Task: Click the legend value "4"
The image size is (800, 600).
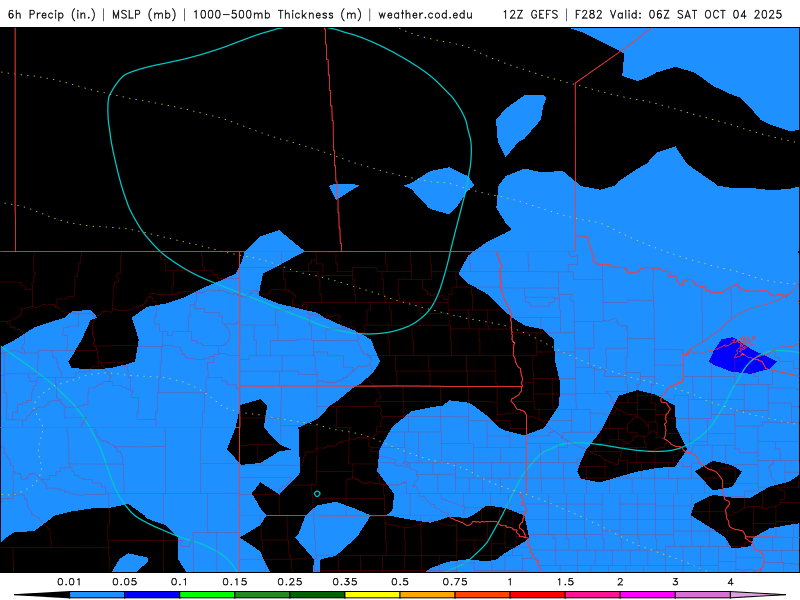Action: tap(731, 582)
